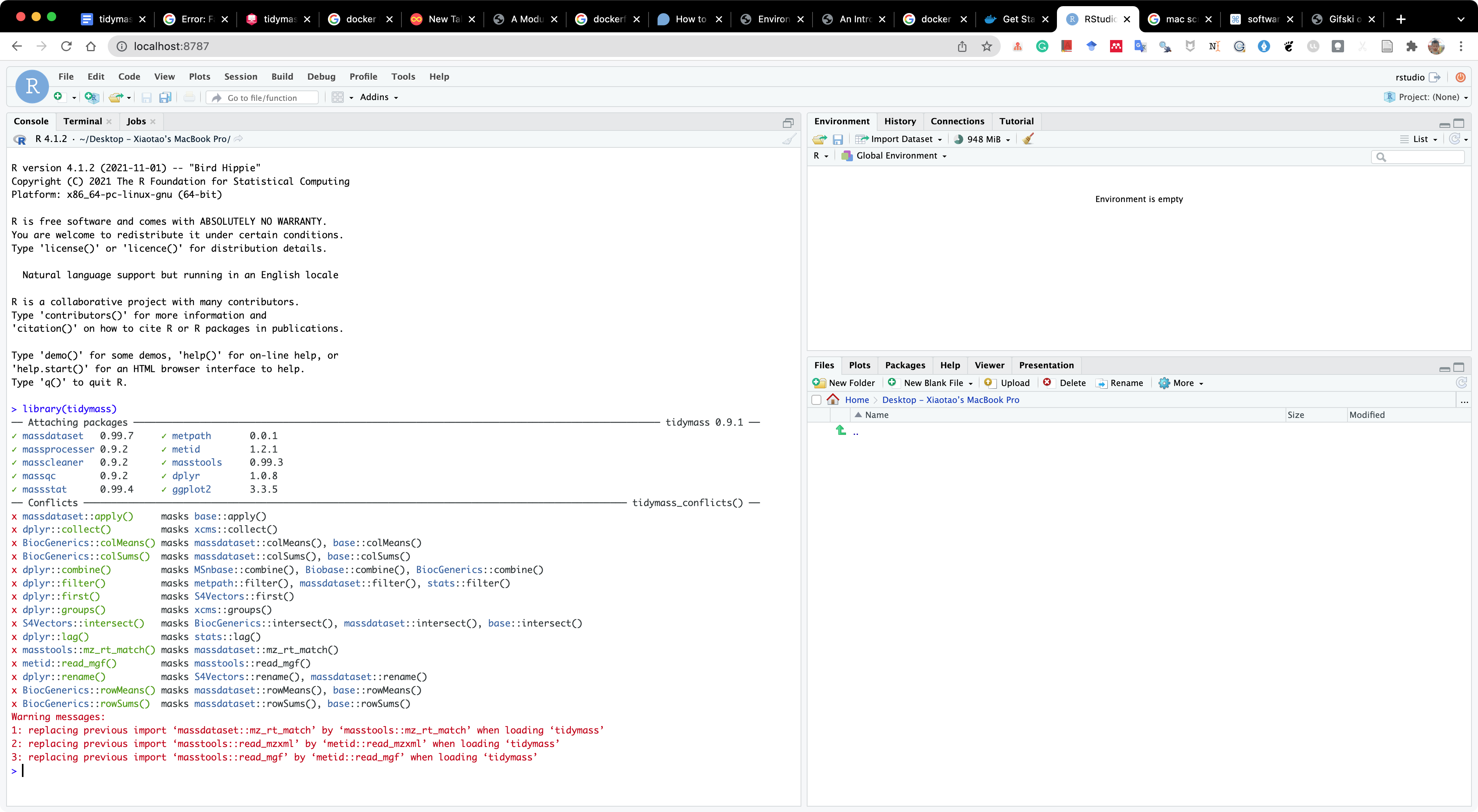This screenshot has width=1478, height=812.
Task: Reload the browser page
Action: (x=67, y=46)
